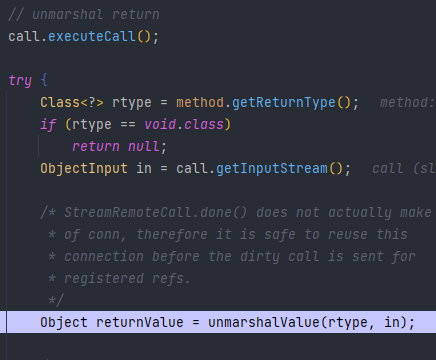Click the returnValue variable in highlighted line
The height and width of the screenshot is (360, 436).
point(140,322)
